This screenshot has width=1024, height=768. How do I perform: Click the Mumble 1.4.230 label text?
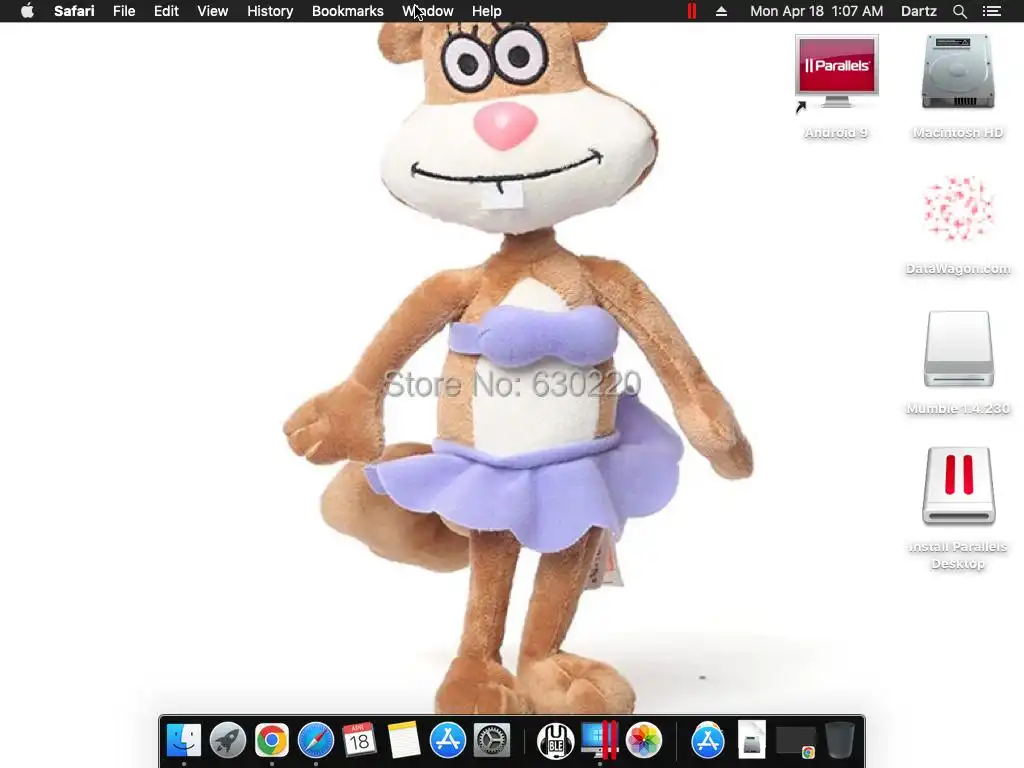(958, 408)
